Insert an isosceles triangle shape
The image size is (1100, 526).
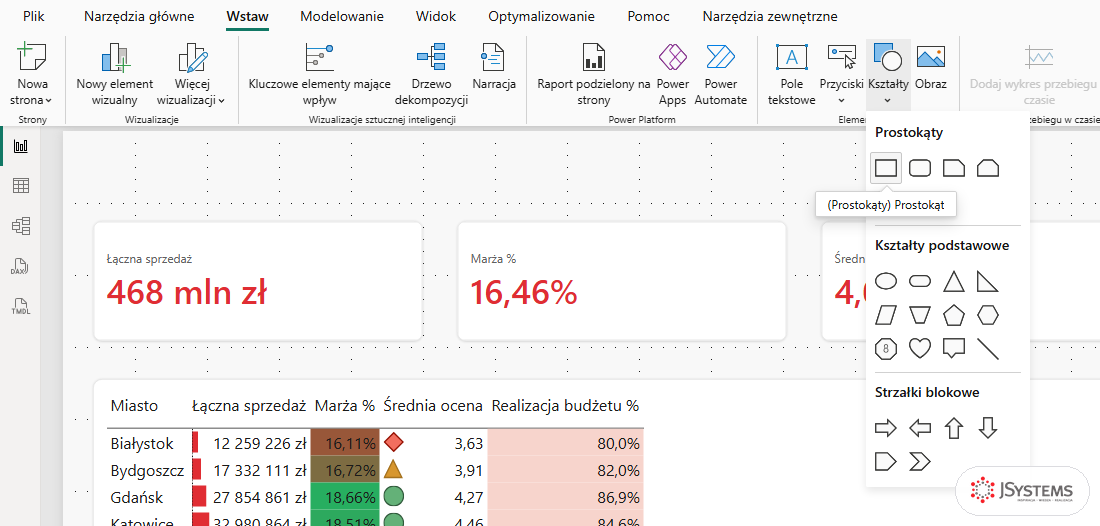tap(954, 281)
